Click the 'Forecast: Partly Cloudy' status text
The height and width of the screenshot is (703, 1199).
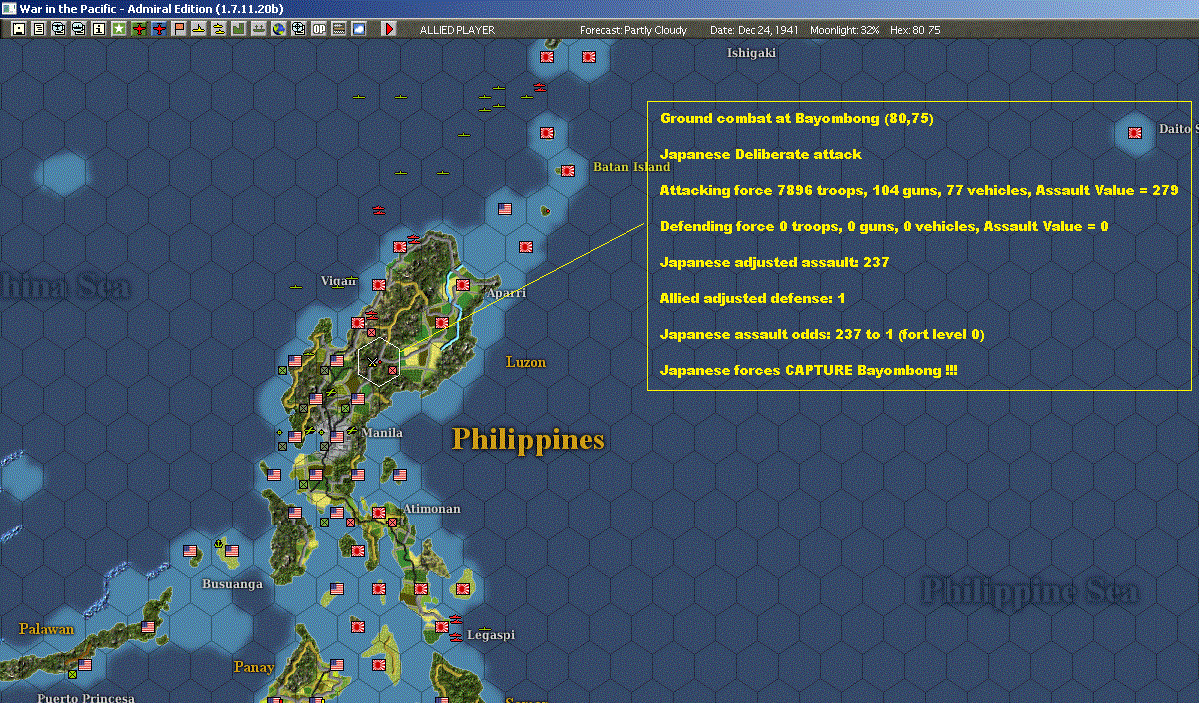tap(633, 30)
